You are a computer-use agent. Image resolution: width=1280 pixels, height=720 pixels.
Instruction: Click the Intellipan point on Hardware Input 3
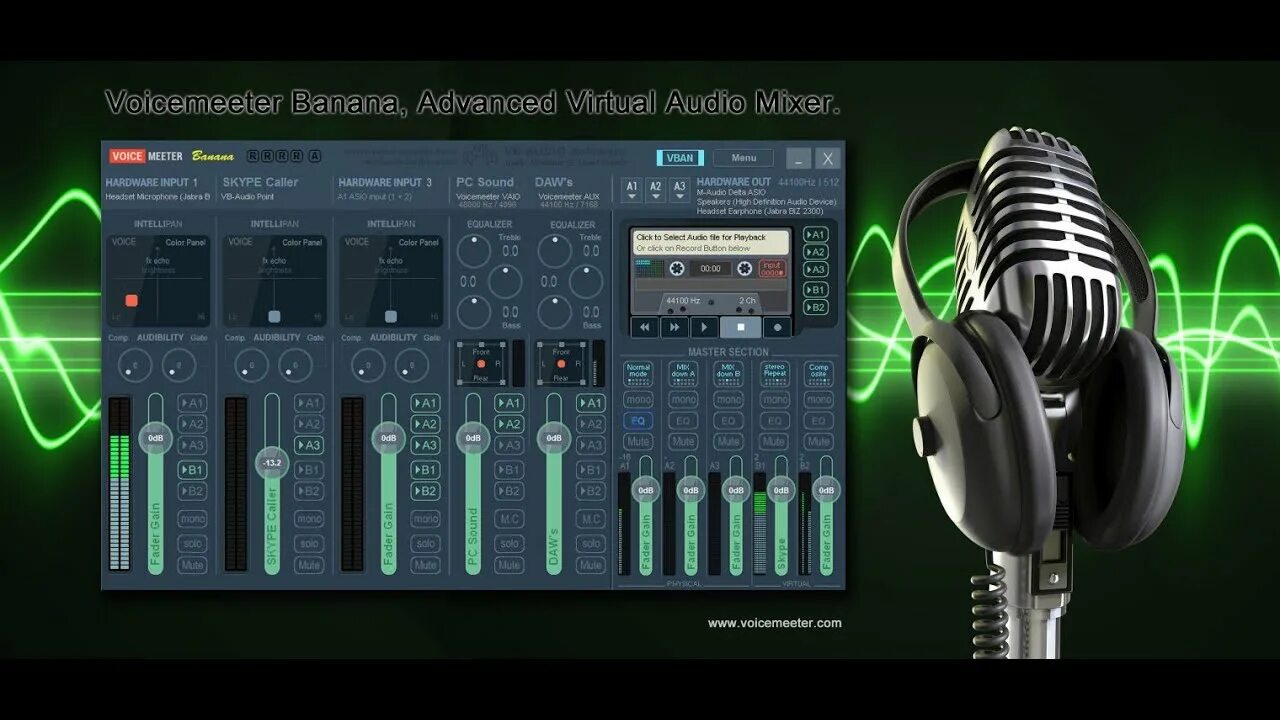coord(391,316)
